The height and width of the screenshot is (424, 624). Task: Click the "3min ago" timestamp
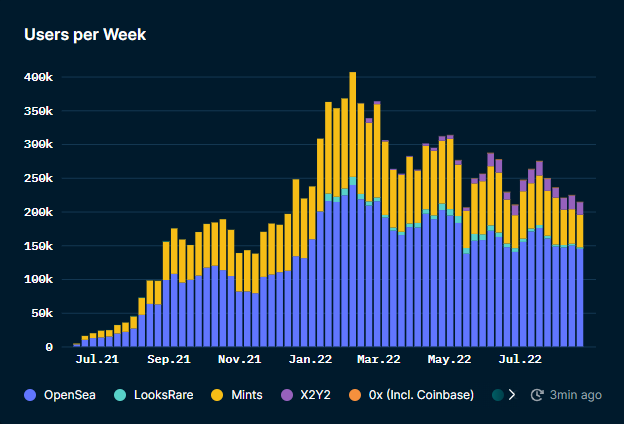tap(576, 395)
